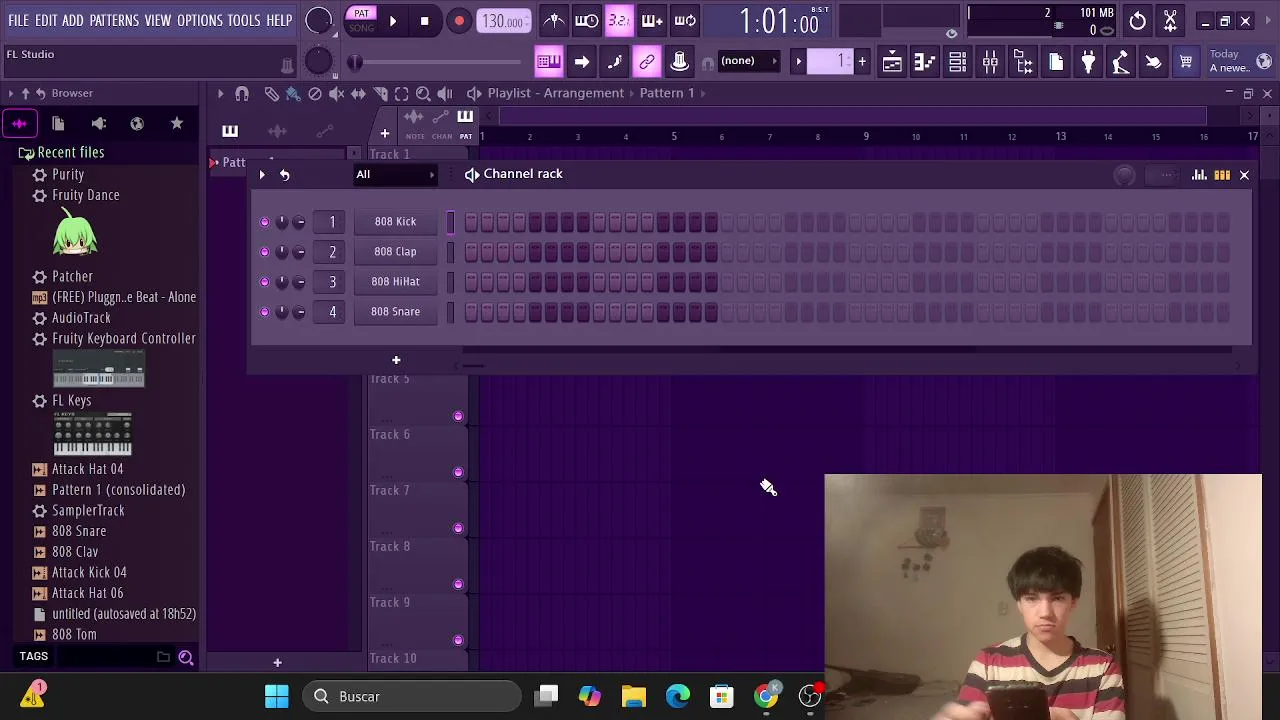Open the PATTERNS menu
This screenshot has height=720, width=1280.
pos(114,20)
